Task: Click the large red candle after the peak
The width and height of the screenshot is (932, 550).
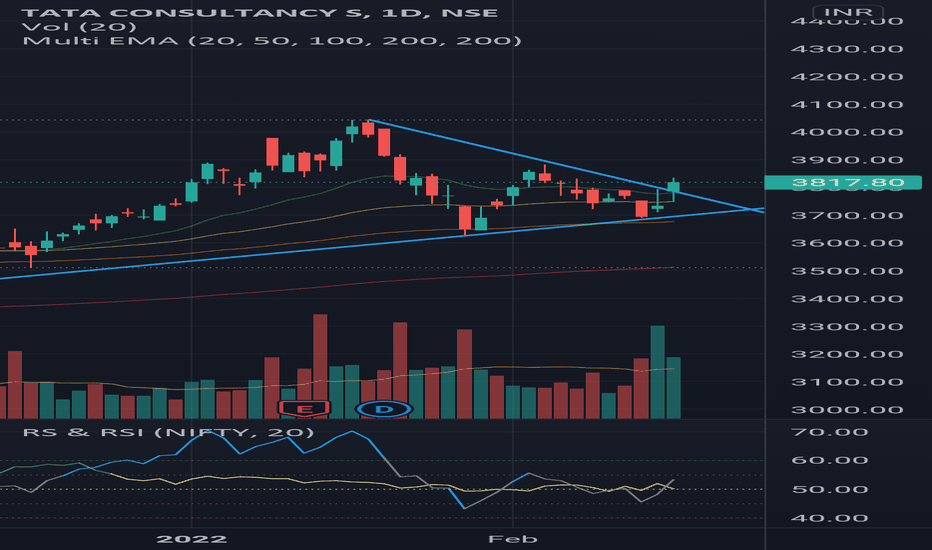Action: point(384,143)
